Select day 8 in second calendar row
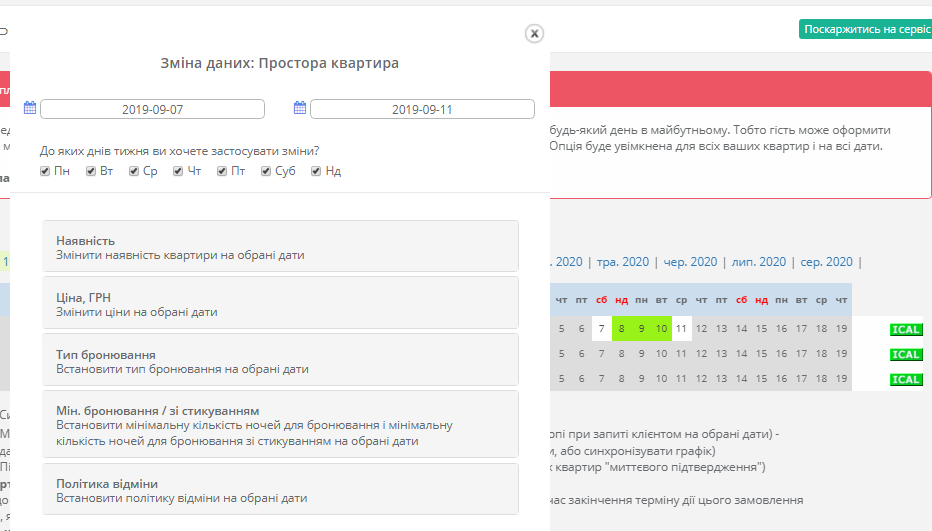Viewport: 932px width, 531px height. pyautogui.click(x=622, y=353)
